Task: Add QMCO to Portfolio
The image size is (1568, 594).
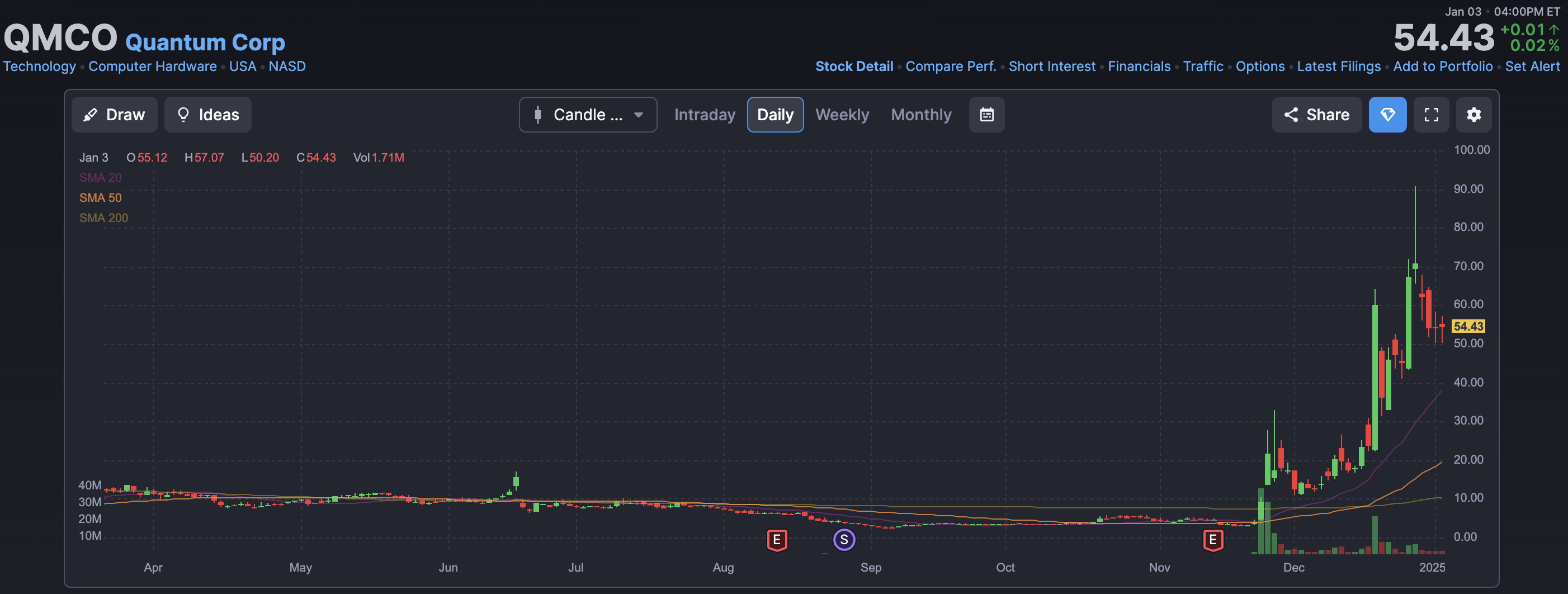Action: pos(1442,67)
